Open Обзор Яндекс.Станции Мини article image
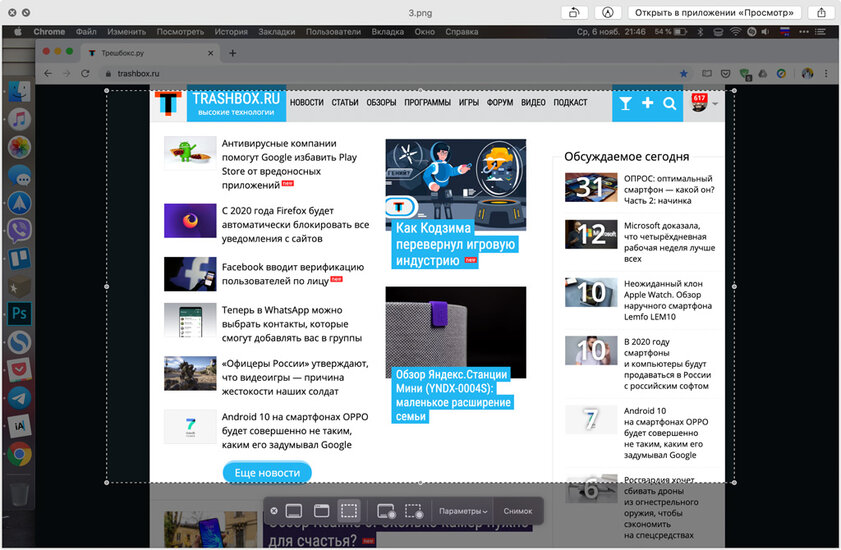The image size is (841, 550). (455, 332)
